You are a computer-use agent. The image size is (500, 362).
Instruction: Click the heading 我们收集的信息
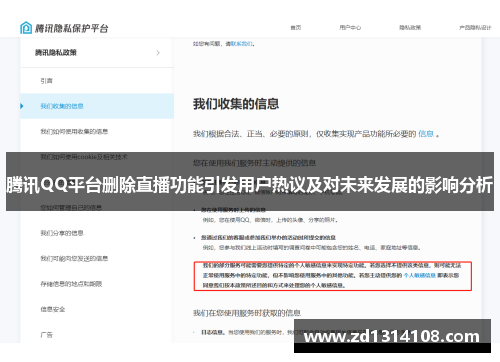[x=236, y=104]
